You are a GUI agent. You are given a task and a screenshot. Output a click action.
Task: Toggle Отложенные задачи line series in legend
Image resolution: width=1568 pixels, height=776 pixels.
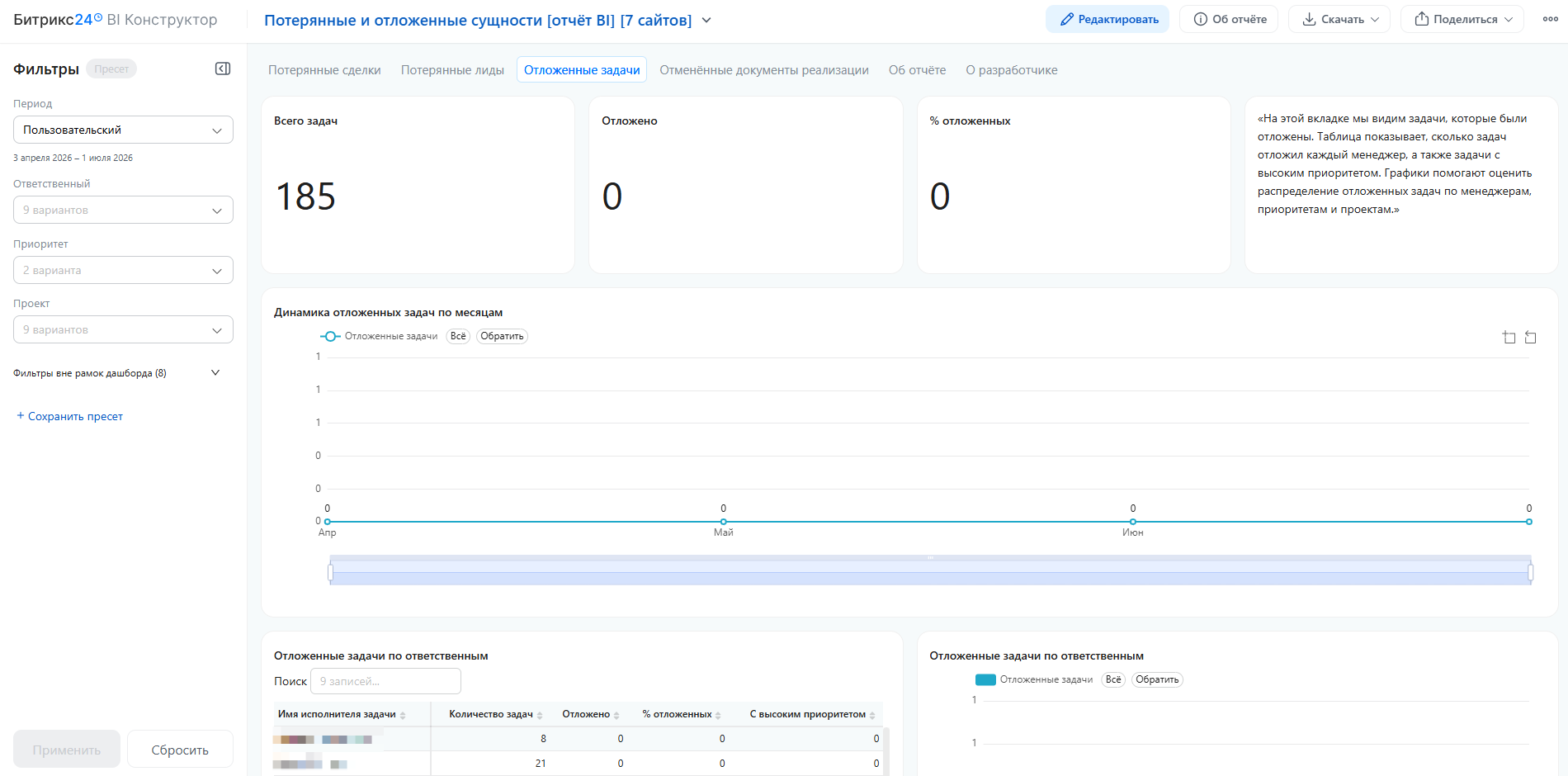[x=379, y=336]
